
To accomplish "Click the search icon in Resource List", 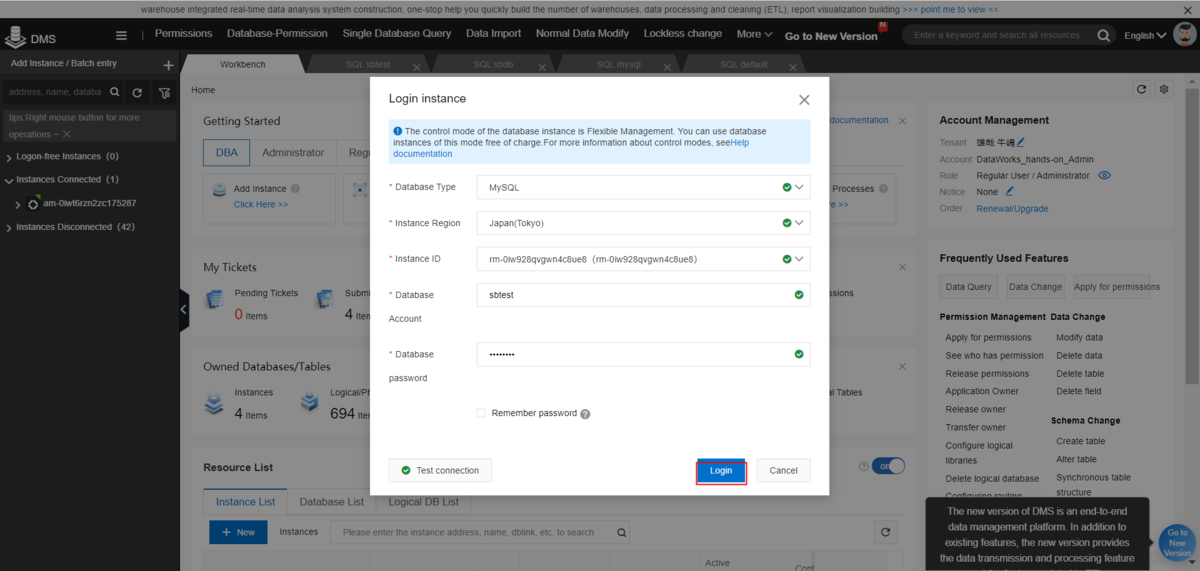I will coord(622,533).
